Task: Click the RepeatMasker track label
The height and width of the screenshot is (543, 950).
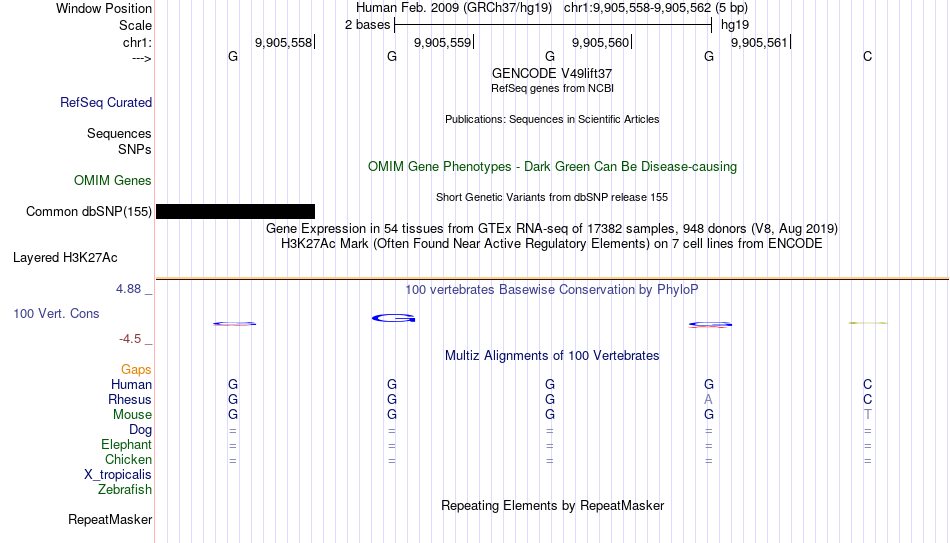Action: 110,519
